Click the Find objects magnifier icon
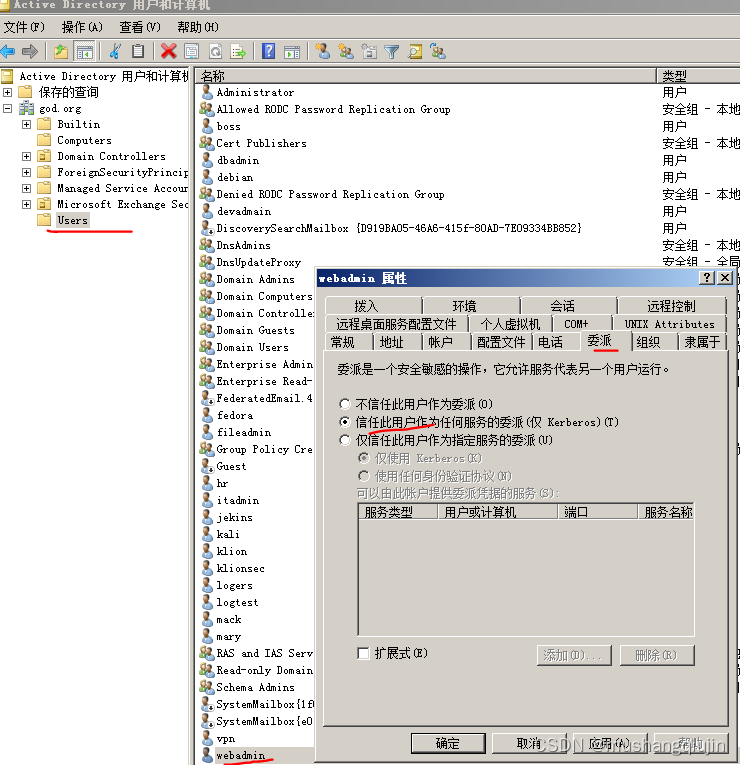 click(415, 51)
